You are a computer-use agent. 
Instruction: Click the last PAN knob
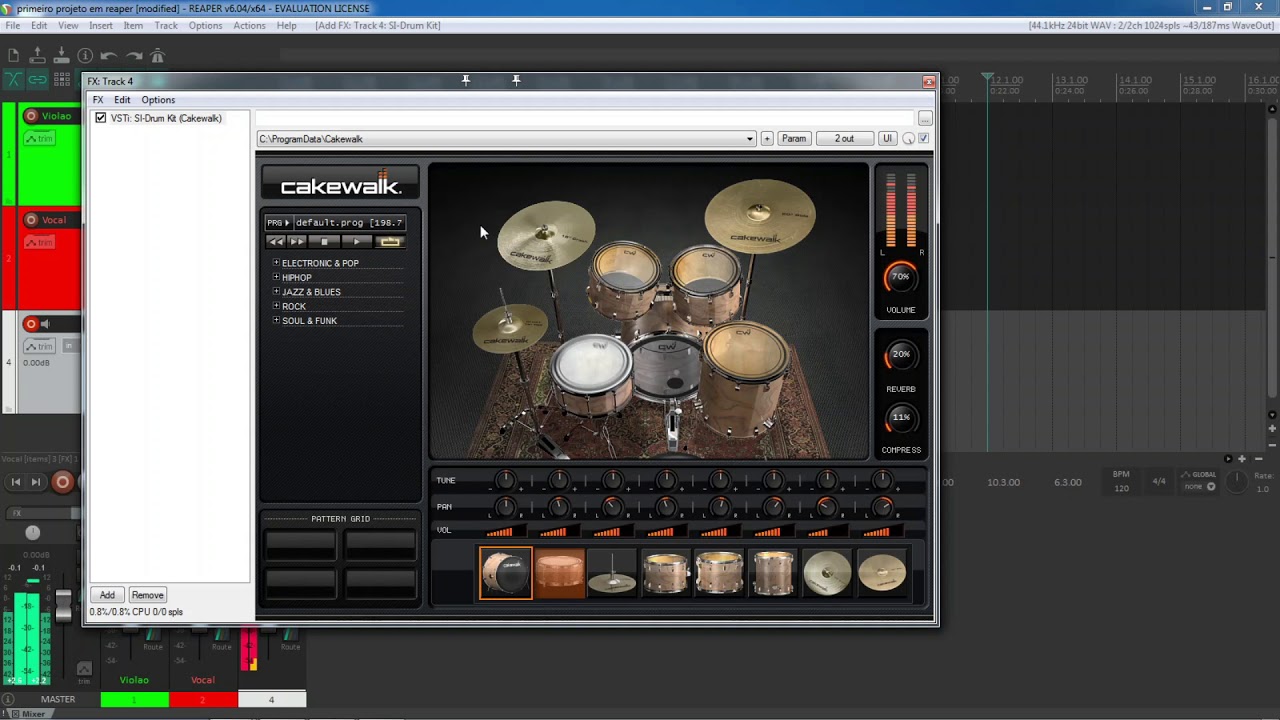(881, 507)
